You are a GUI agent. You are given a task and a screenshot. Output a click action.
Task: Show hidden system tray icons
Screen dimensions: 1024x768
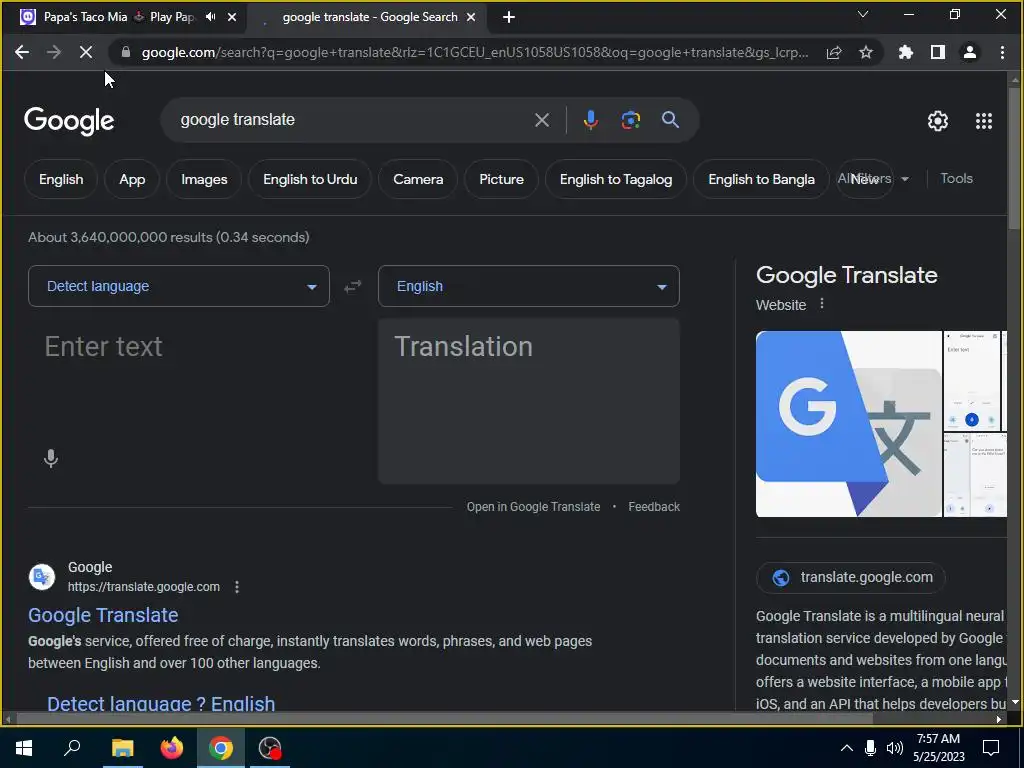click(846, 748)
